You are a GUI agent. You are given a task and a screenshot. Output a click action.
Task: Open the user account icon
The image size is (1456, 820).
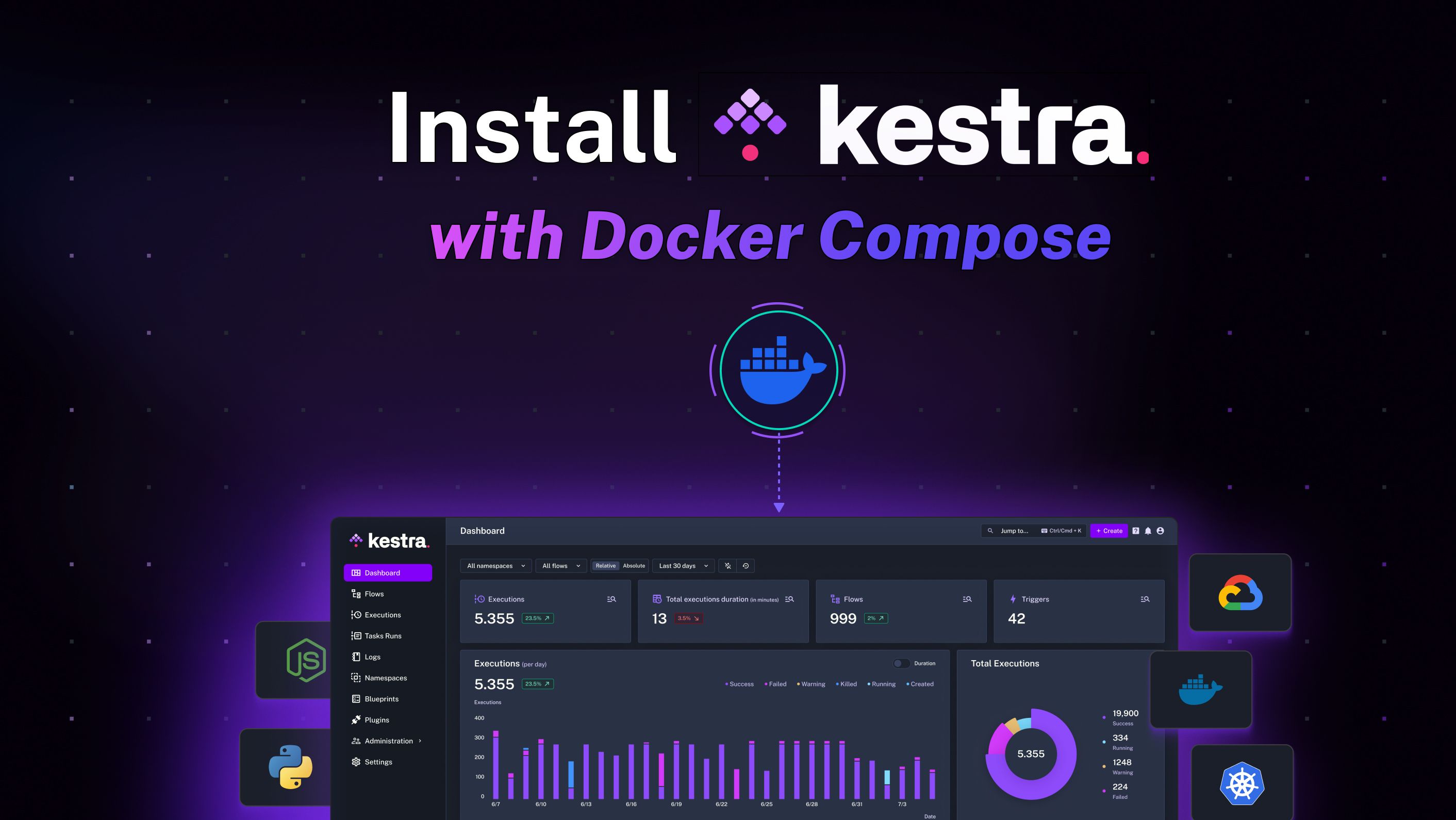[1161, 531]
